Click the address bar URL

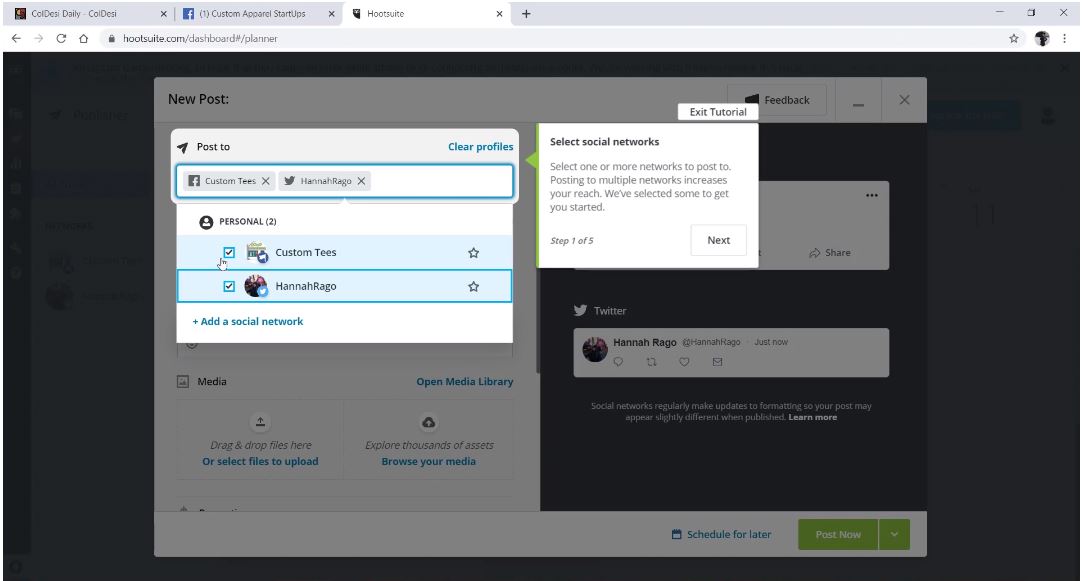pyautogui.click(x=200, y=39)
